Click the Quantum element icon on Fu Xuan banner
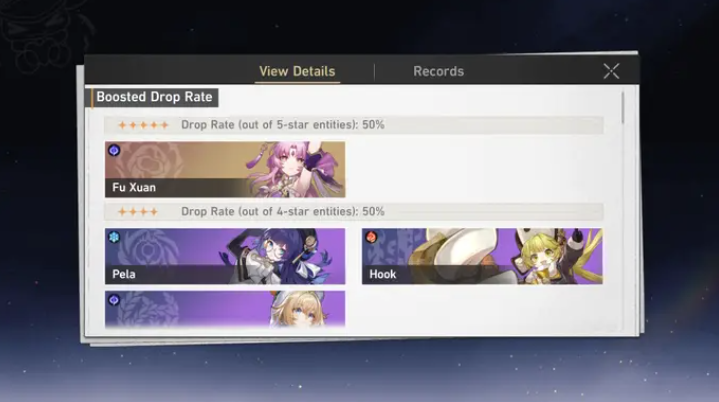This screenshot has height=402, width=719. 114,150
